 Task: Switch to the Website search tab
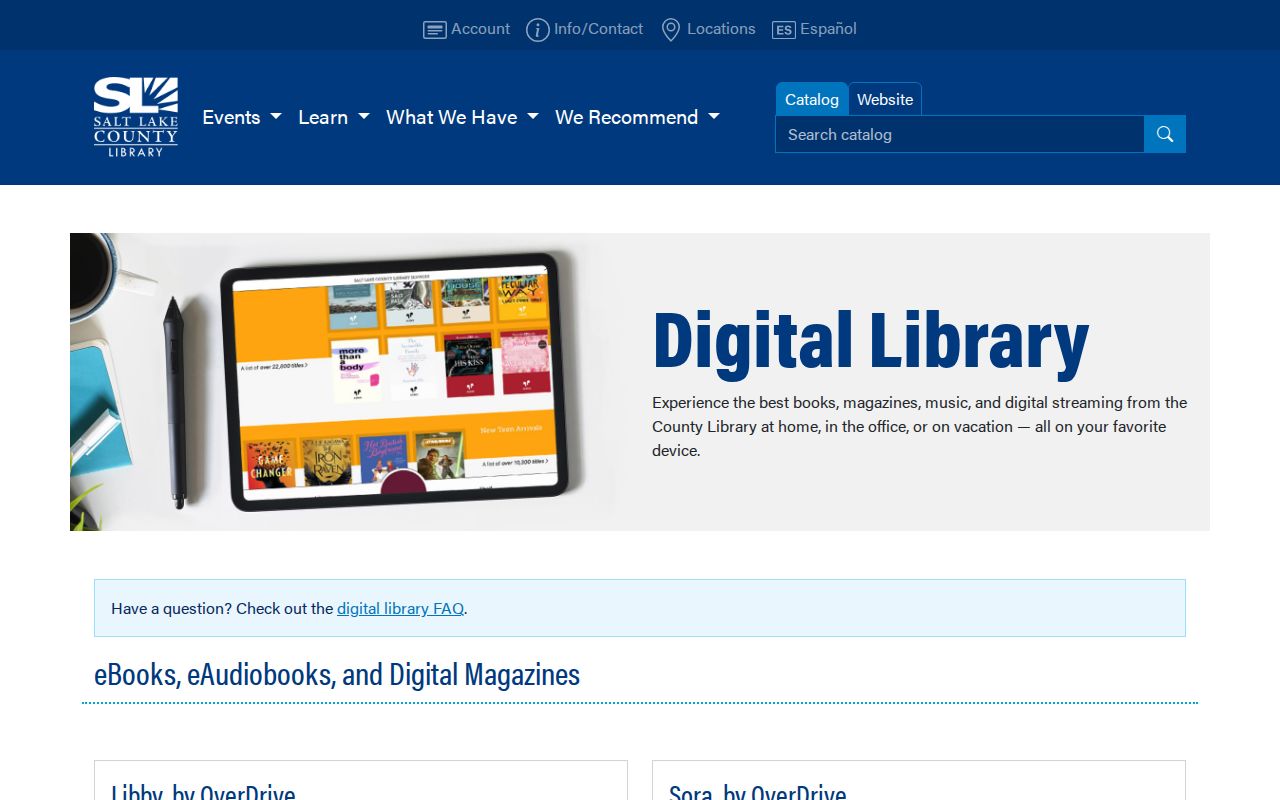(885, 99)
